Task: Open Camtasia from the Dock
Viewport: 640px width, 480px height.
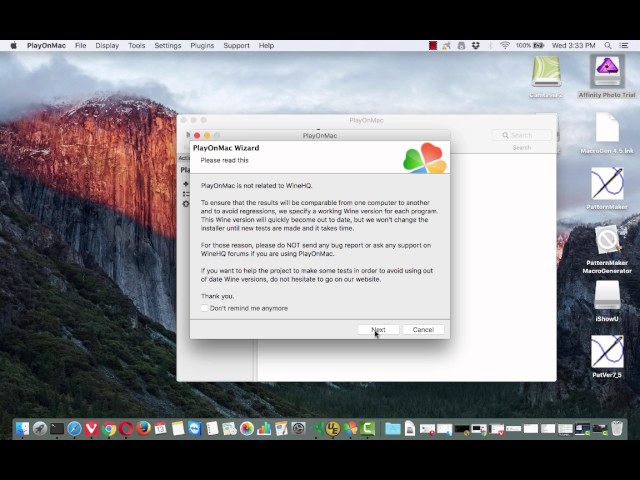Action: pos(367,429)
